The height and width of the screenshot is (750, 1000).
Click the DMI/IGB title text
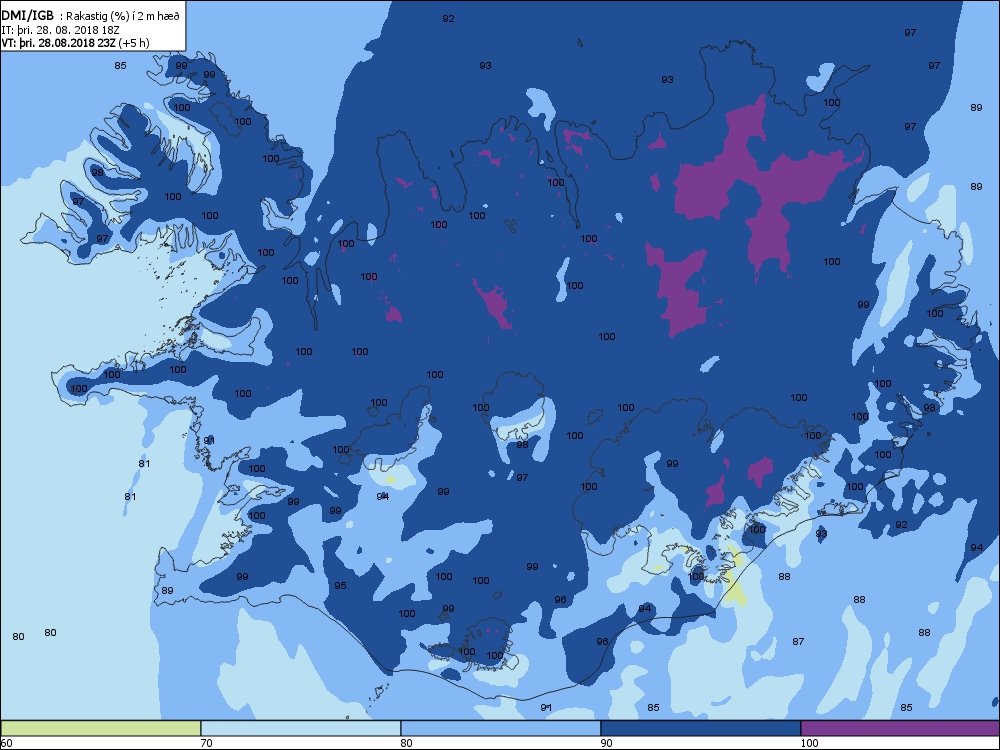28,16
